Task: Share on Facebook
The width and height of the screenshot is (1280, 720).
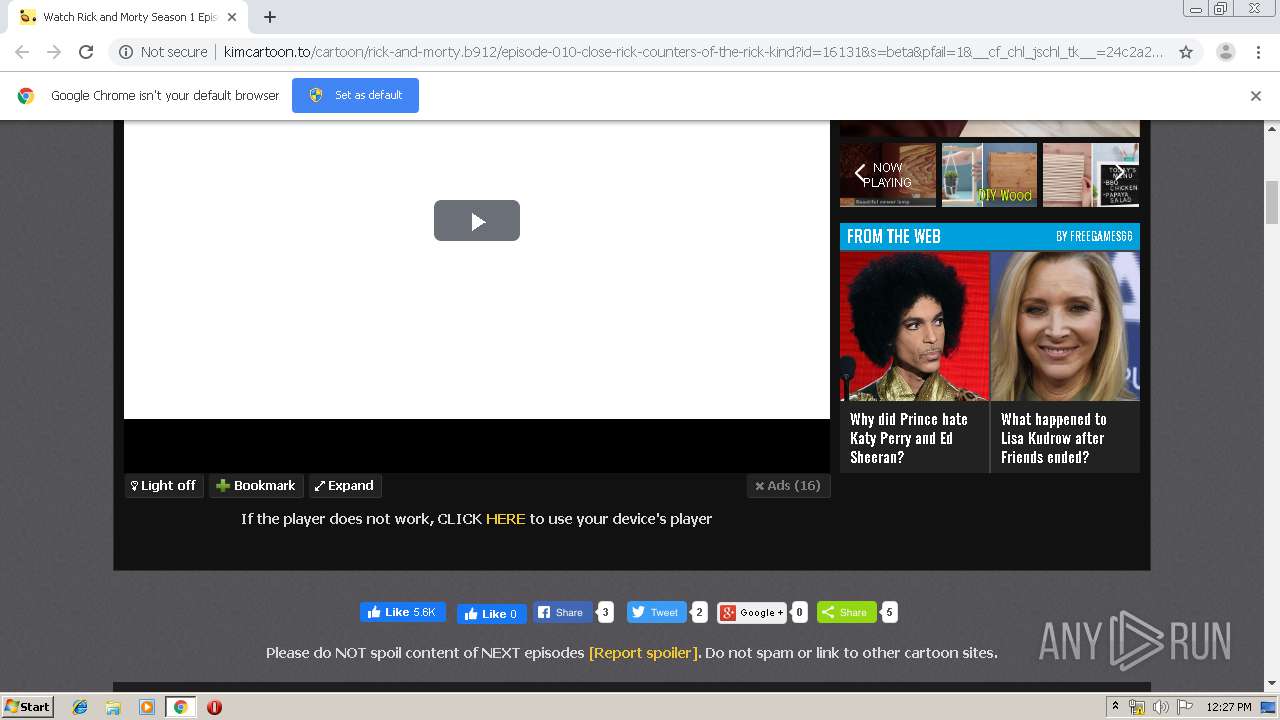Action: tap(562, 612)
